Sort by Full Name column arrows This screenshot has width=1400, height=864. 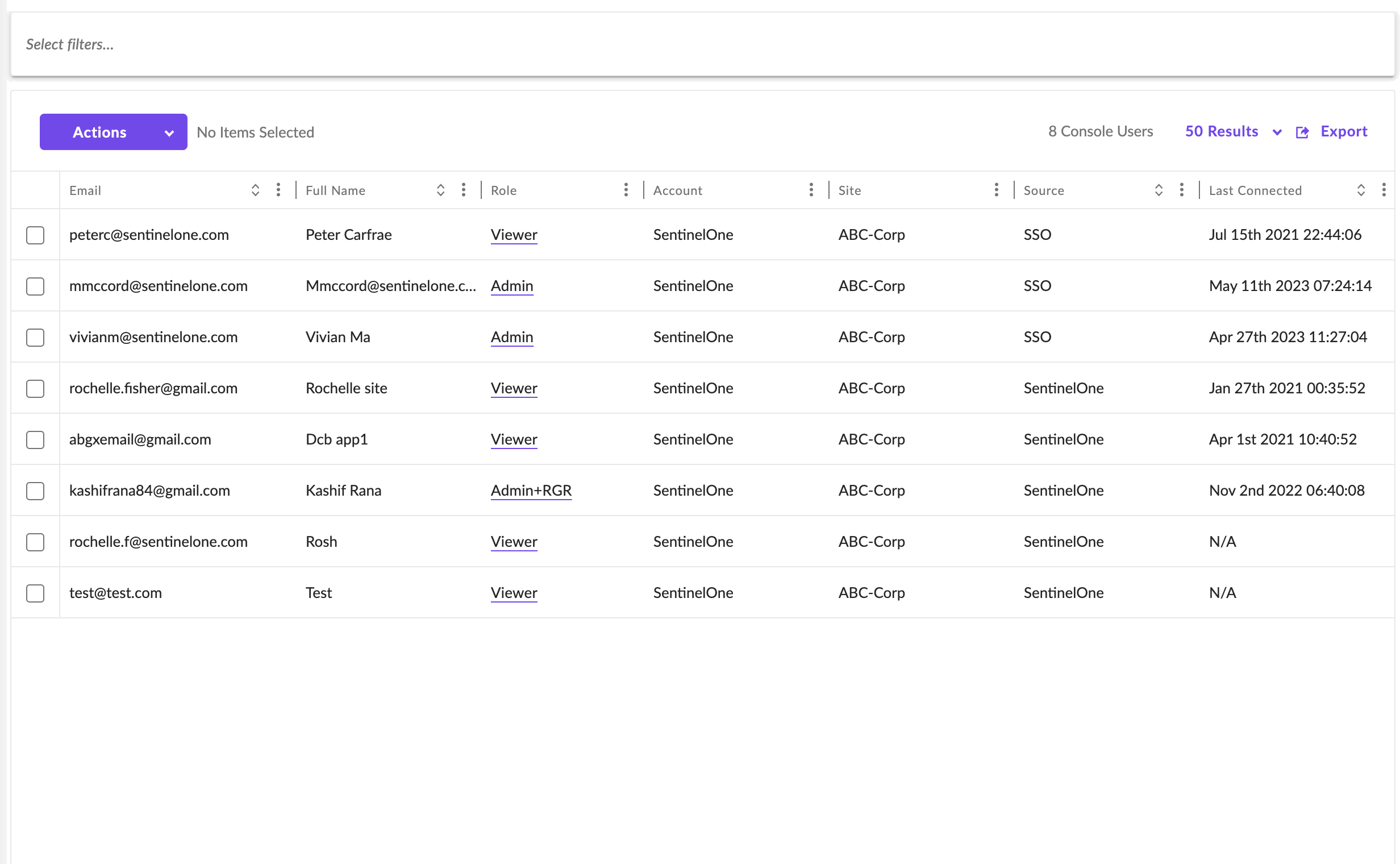point(440,190)
